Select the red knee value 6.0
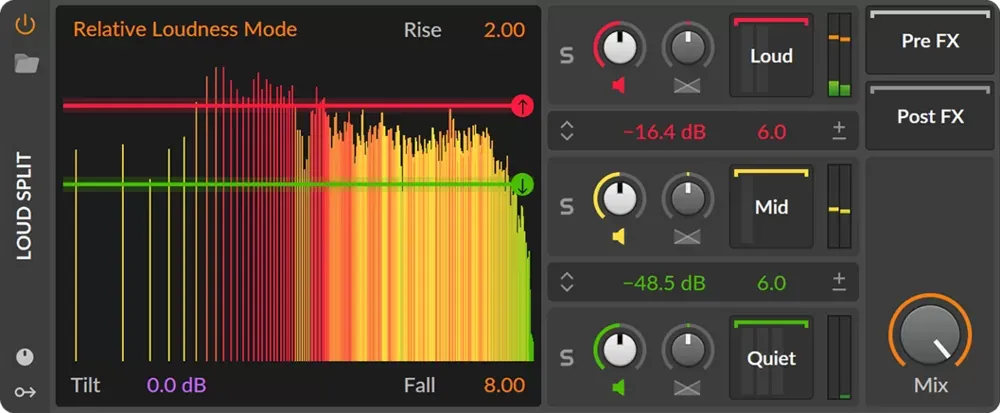Screen dimensions: 1000x413 [x=771, y=133]
